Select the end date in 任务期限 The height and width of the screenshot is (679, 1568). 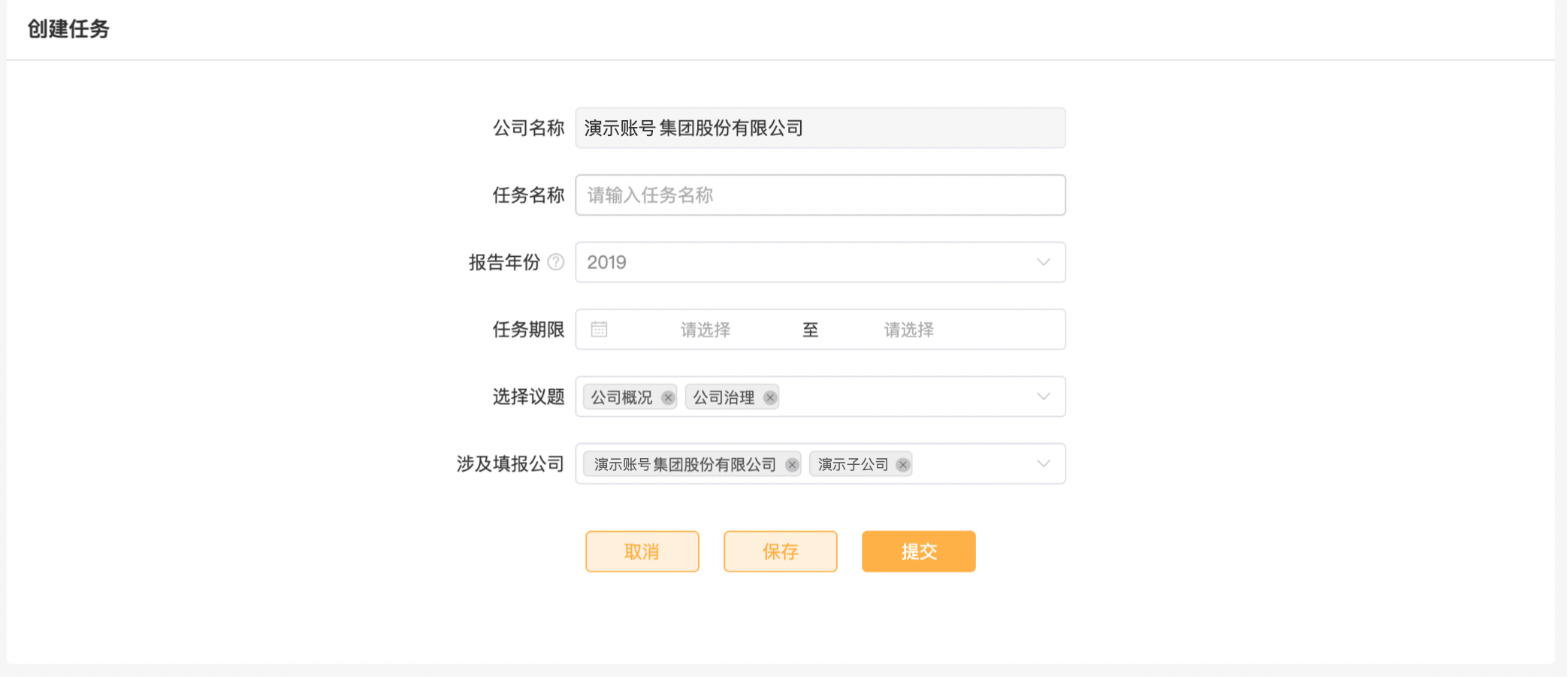click(909, 330)
